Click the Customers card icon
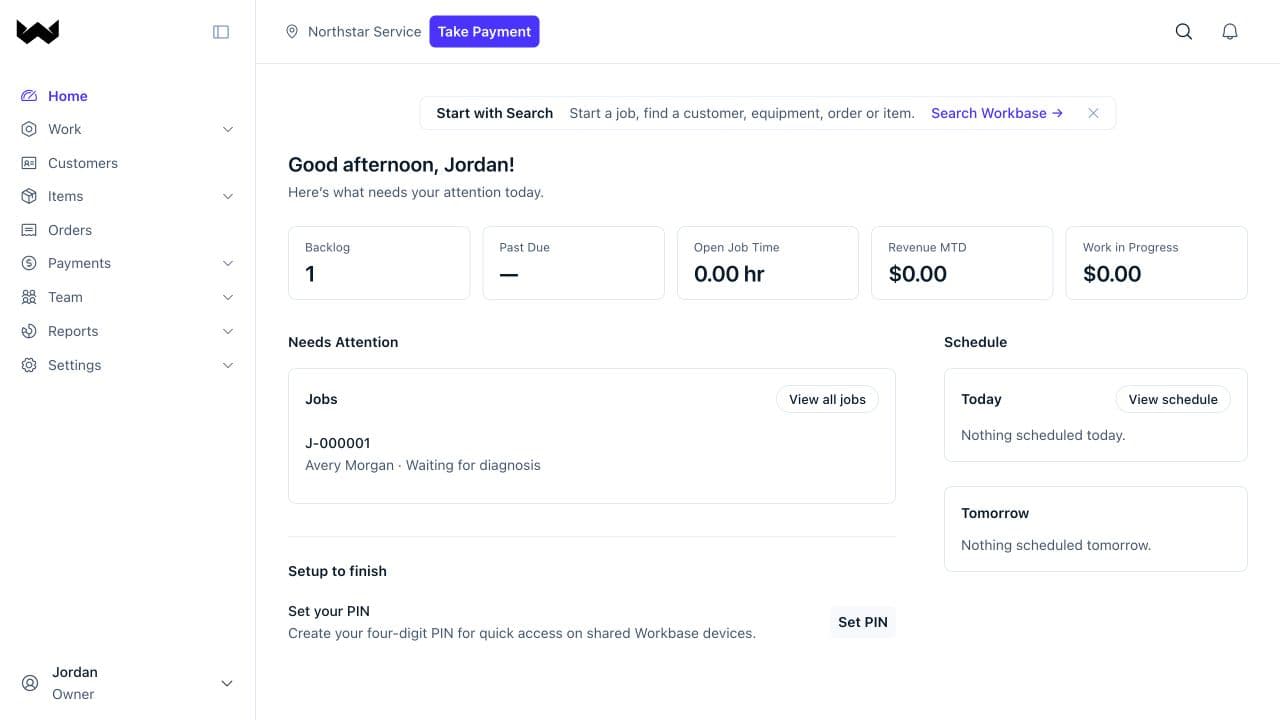1280x720 pixels. pos(29,163)
